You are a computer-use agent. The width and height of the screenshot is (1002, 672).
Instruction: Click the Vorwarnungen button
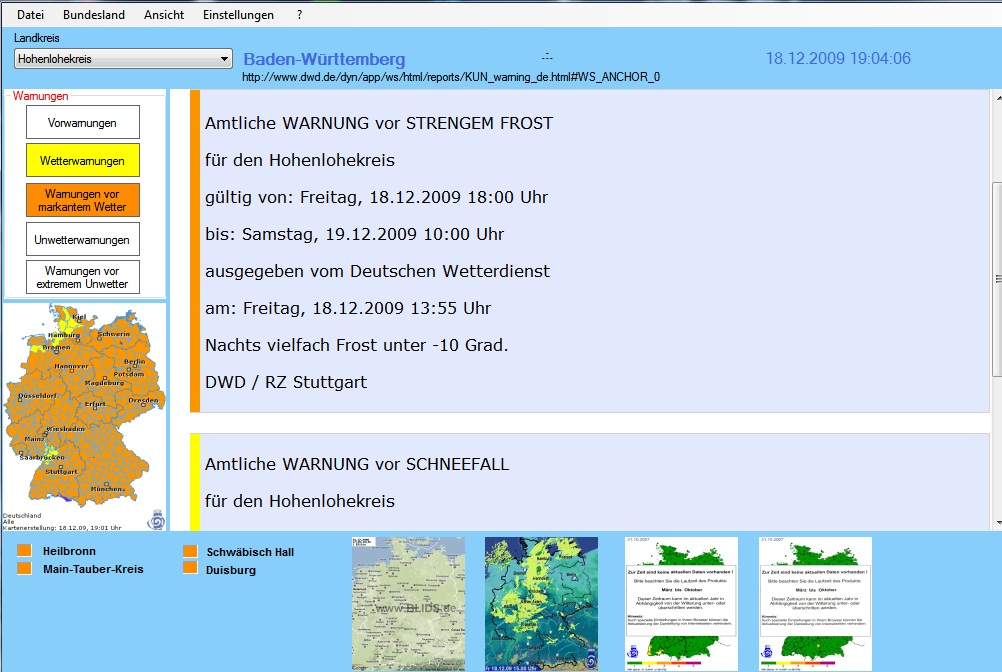point(82,123)
